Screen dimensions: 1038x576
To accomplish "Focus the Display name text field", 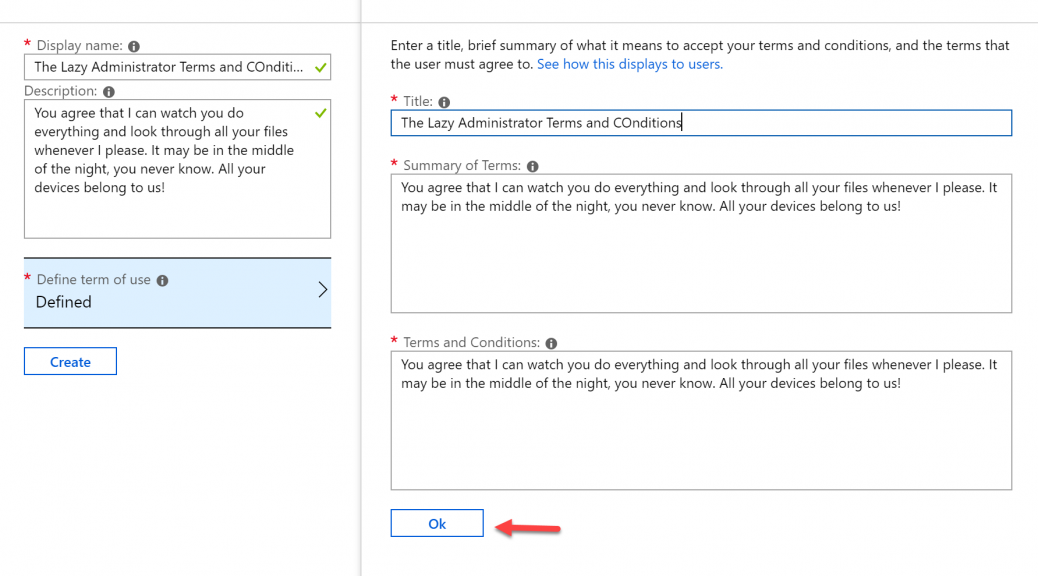I will (177, 68).
